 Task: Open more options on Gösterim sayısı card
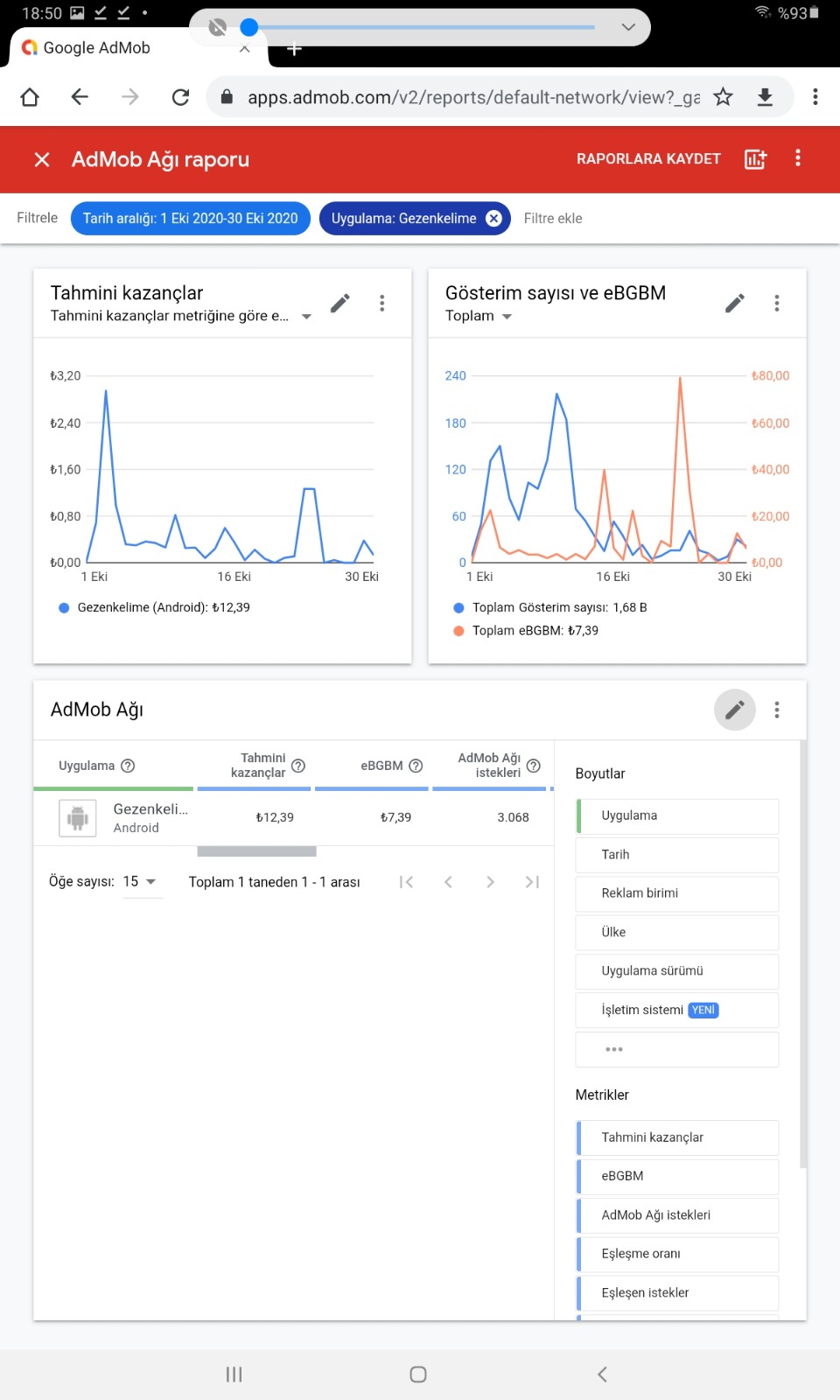pyautogui.click(x=777, y=304)
